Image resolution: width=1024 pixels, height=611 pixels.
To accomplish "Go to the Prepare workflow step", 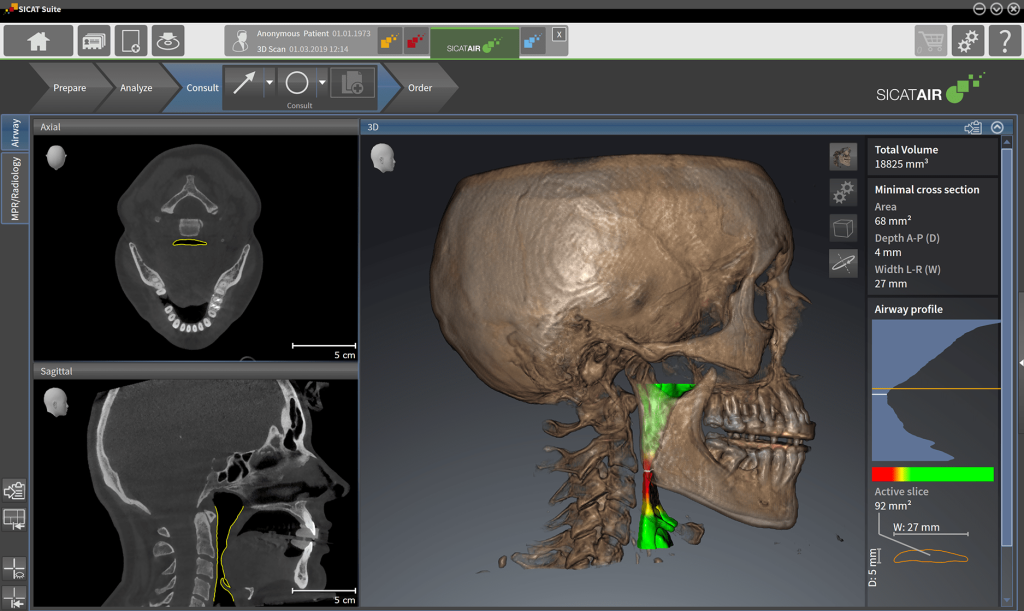I will (69, 88).
